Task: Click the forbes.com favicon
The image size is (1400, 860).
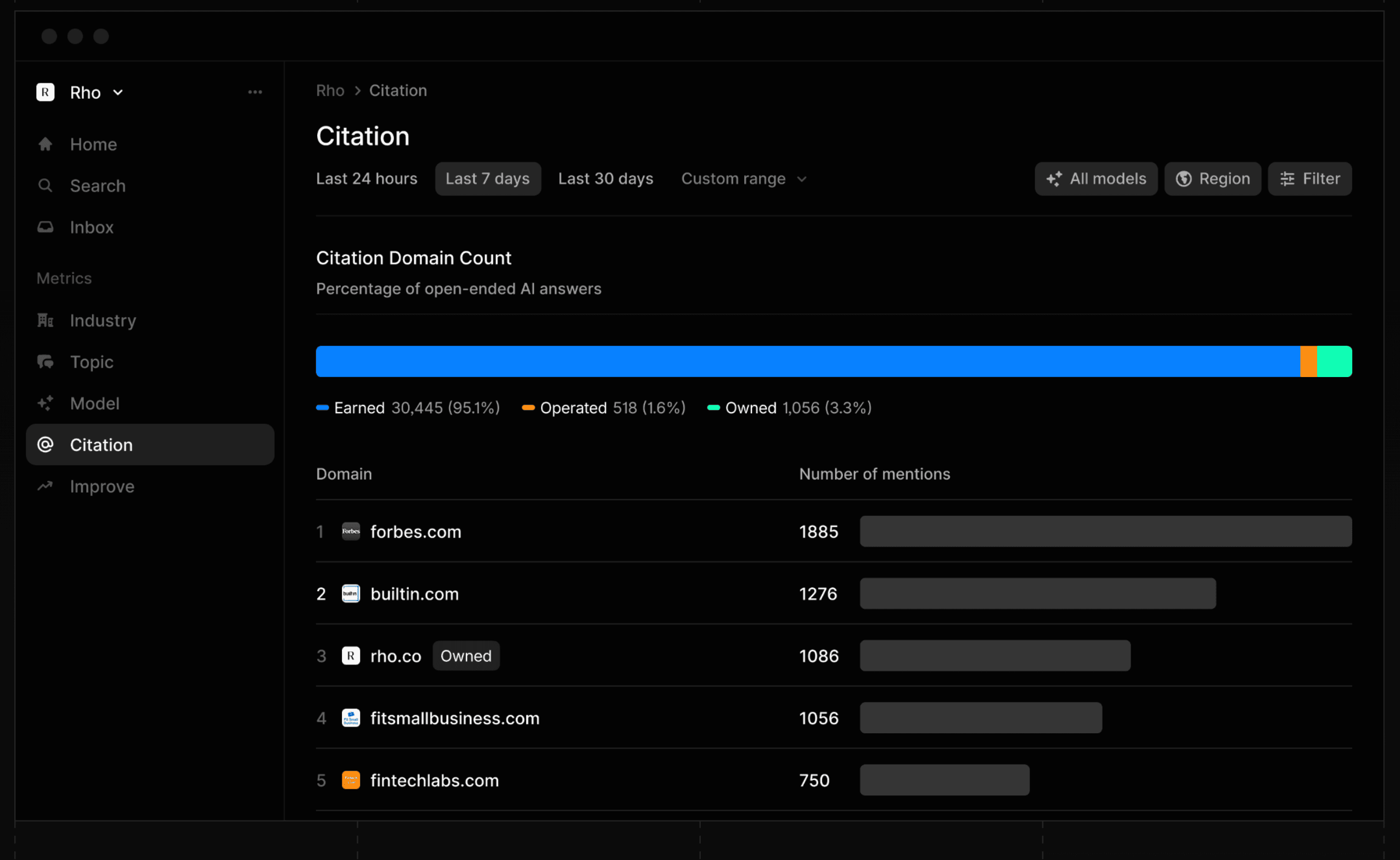Action: click(x=351, y=532)
